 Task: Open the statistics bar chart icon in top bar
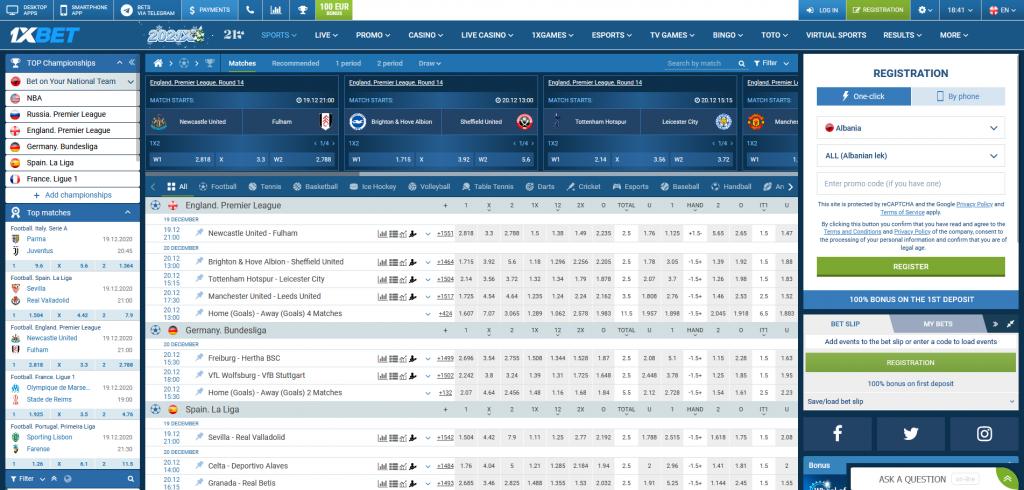(276, 9)
